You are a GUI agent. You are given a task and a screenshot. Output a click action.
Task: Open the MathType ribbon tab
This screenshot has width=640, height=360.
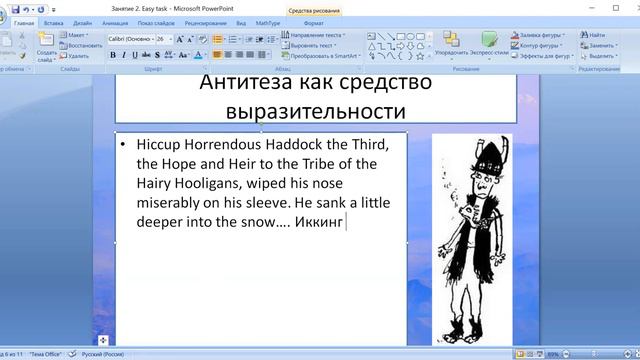[x=268, y=23]
